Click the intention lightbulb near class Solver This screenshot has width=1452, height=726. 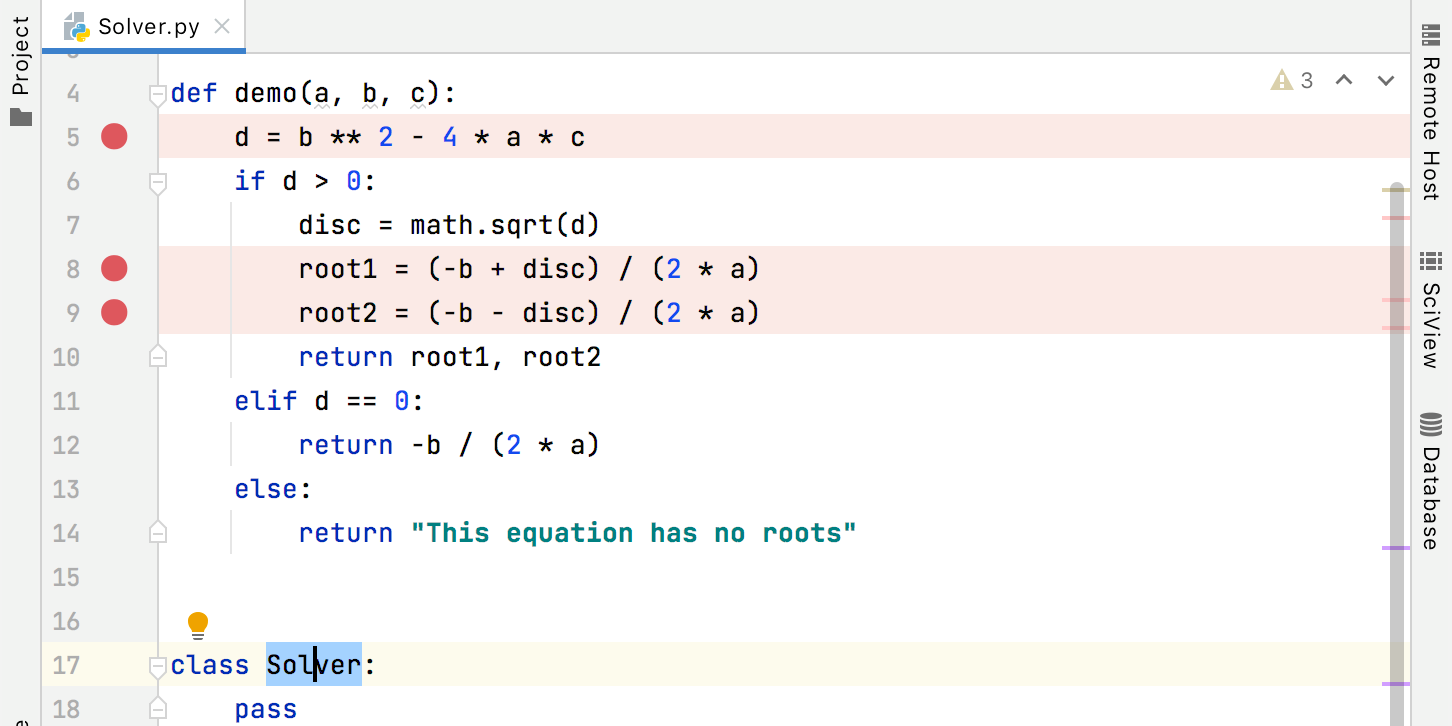pos(197,624)
